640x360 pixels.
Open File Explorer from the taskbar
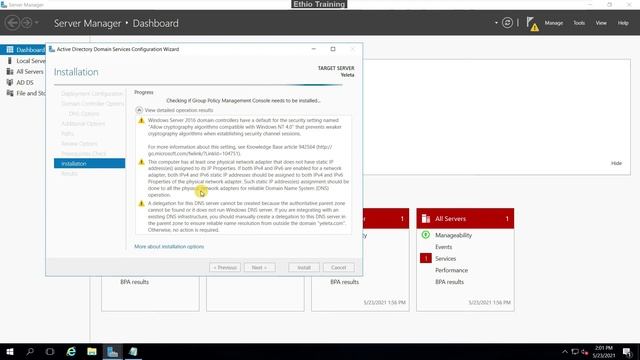click(x=92, y=351)
